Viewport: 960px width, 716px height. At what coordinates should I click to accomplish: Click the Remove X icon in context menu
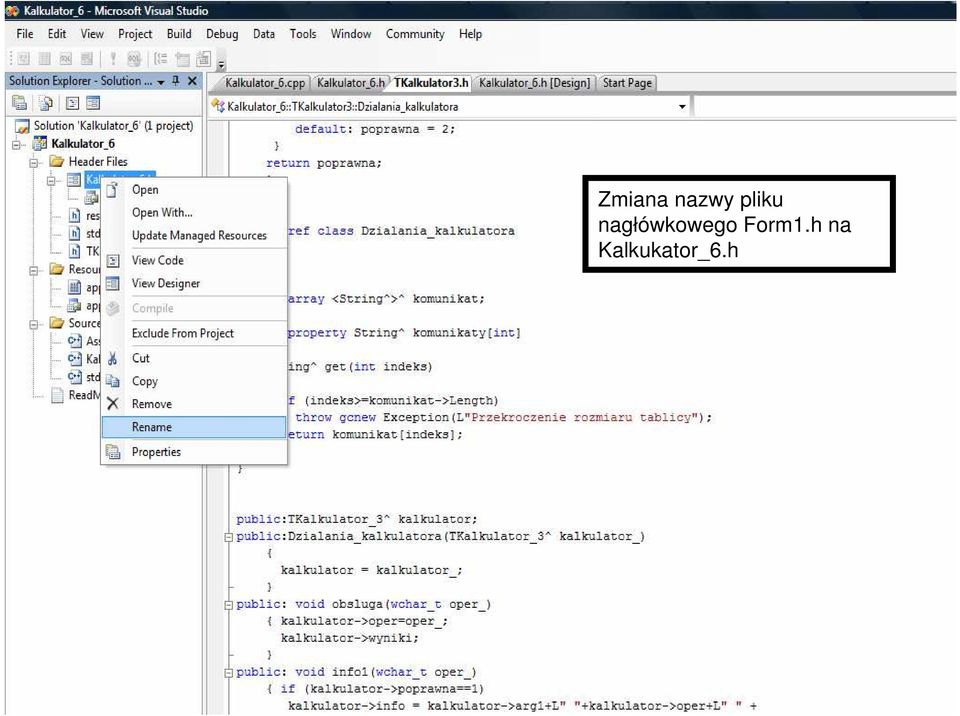(x=113, y=404)
